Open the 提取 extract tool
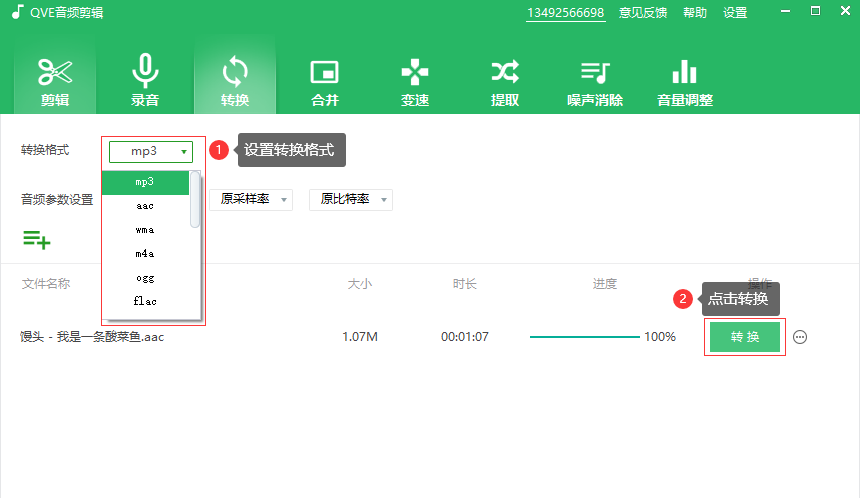Viewport: 860px width, 498px height. click(505, 81)
